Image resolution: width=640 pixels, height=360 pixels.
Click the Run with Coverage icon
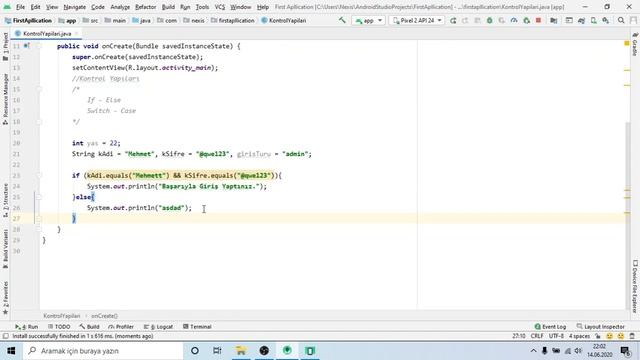[x=502, y=20]
